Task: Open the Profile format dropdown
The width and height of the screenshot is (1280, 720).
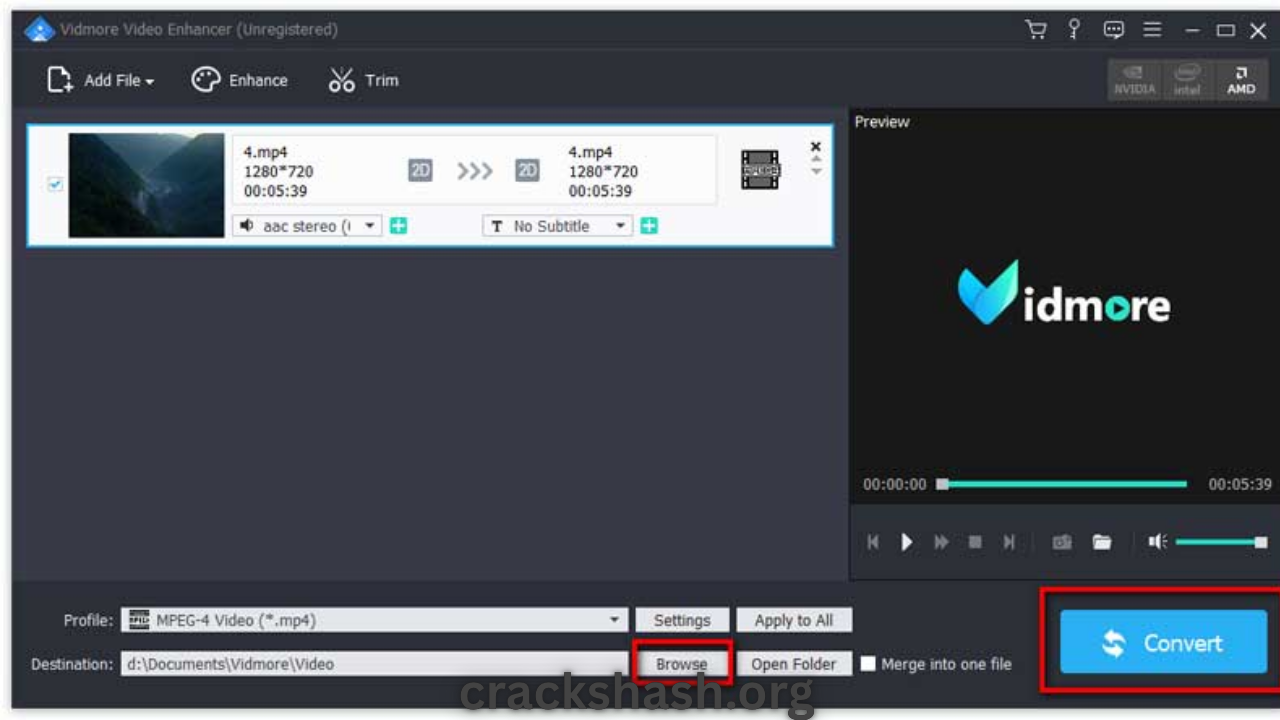Action: coord(375,620)
